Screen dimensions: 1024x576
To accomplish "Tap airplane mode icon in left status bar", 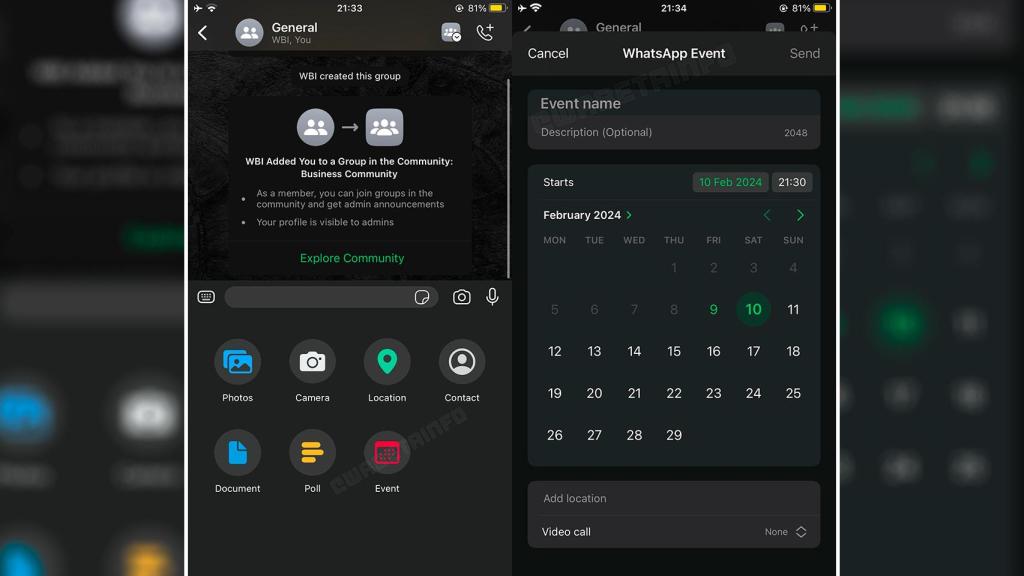I will (x=198, y=8).
